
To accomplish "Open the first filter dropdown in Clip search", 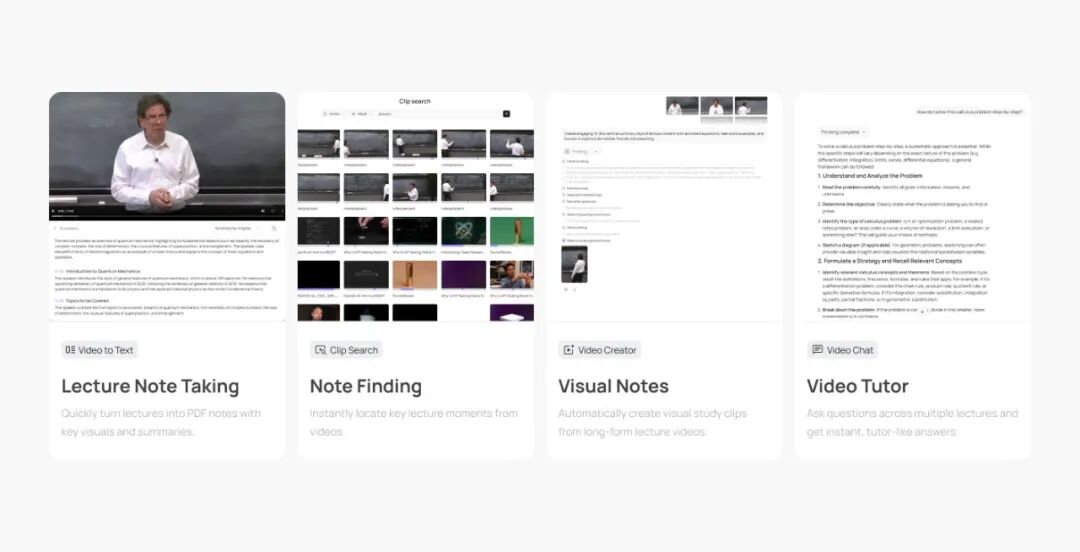I will (x=333, y=114).
